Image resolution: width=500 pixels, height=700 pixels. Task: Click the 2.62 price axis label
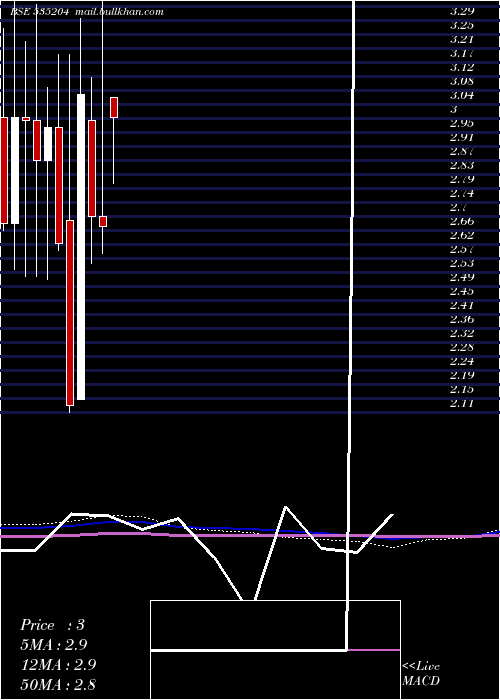pyautogui.click(x=462, y=235)
